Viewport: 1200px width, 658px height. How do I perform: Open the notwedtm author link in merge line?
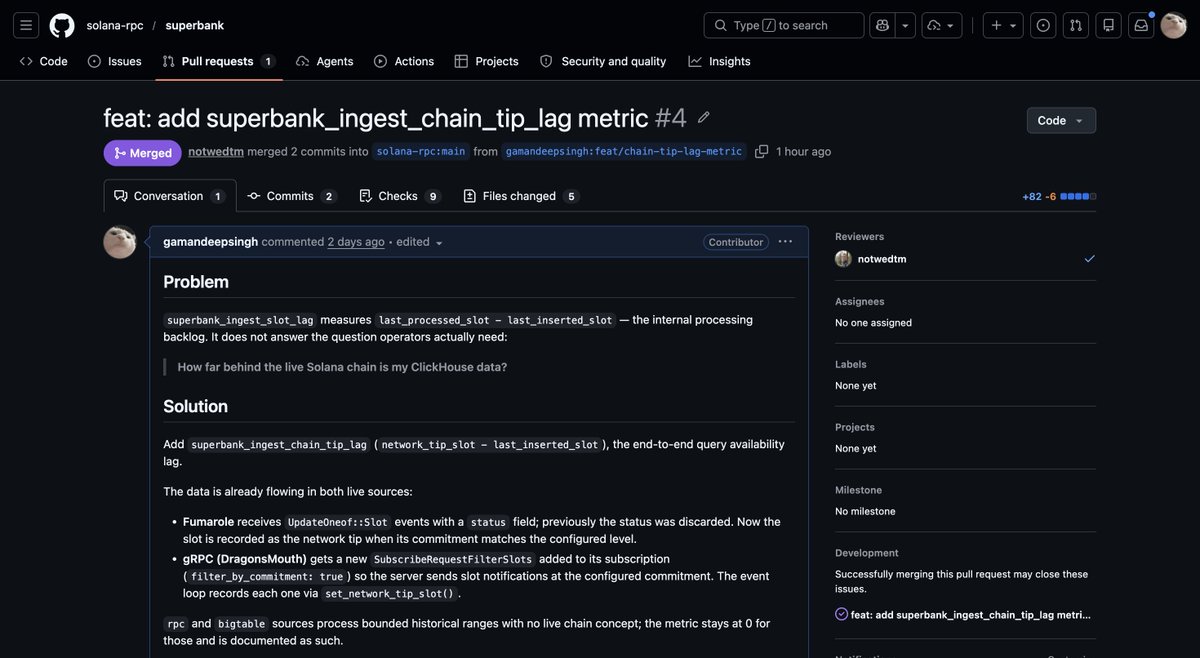click(216, 151)
